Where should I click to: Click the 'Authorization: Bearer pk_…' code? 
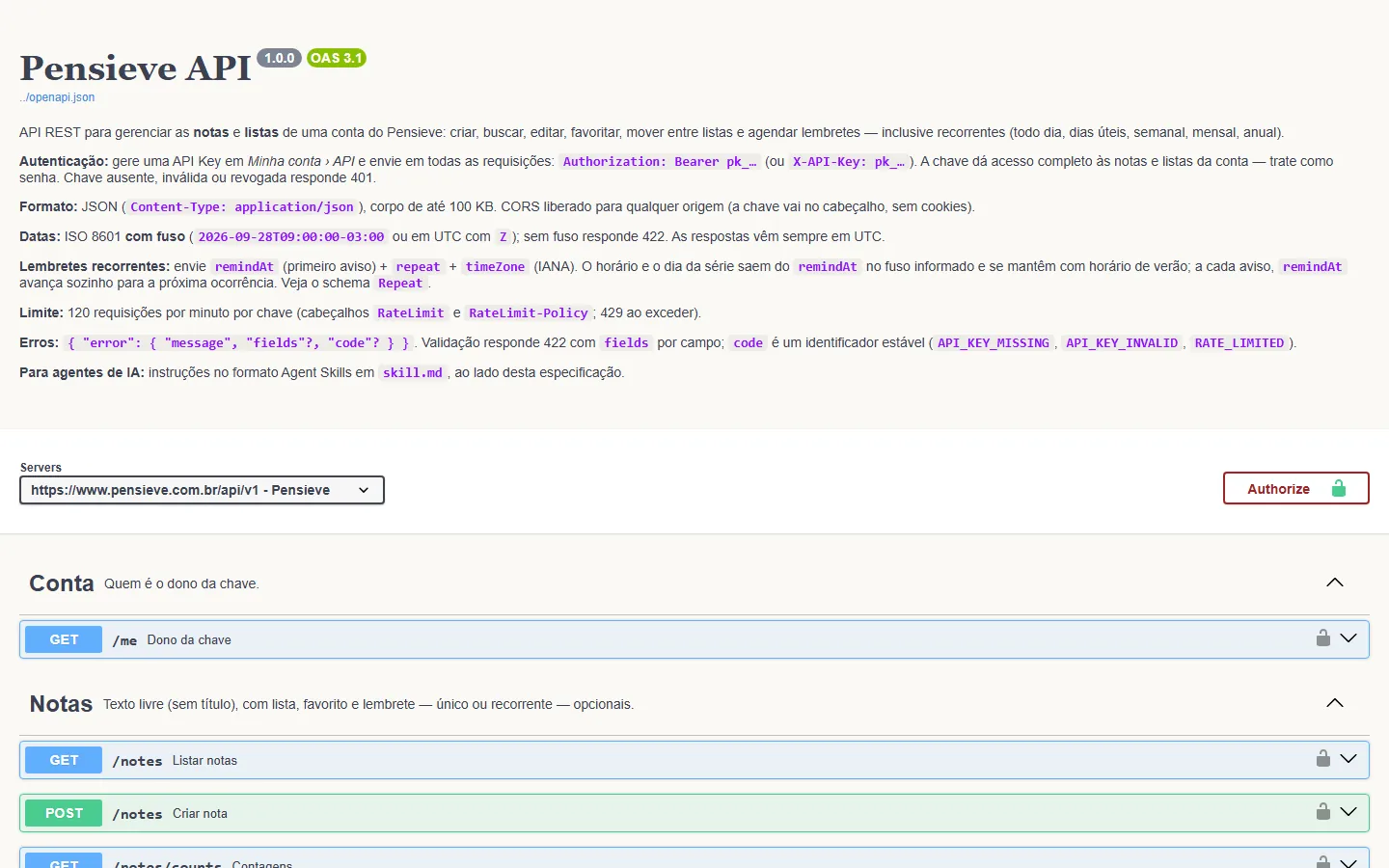tap(660, 161)
